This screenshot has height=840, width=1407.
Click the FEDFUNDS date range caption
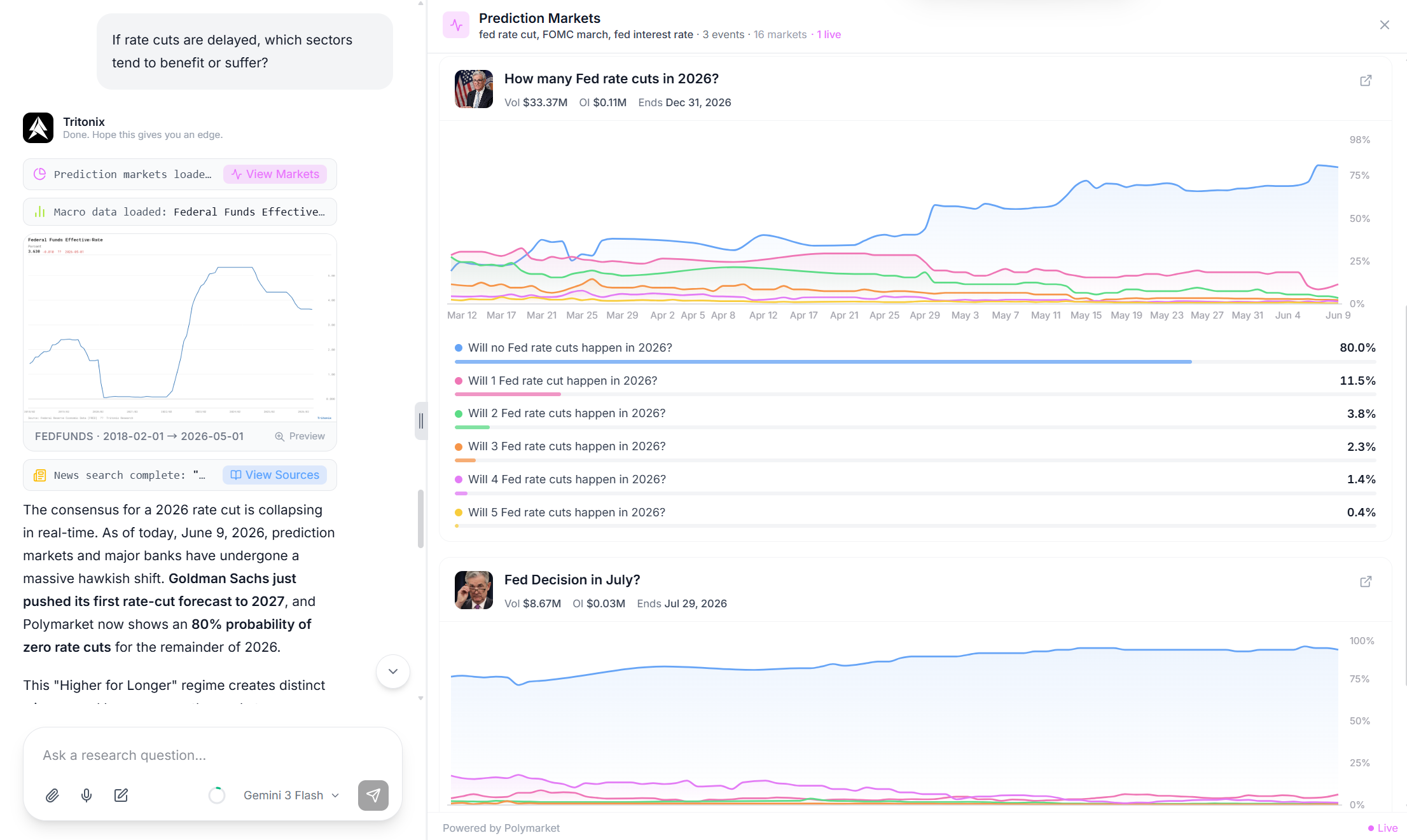(139, 436)
